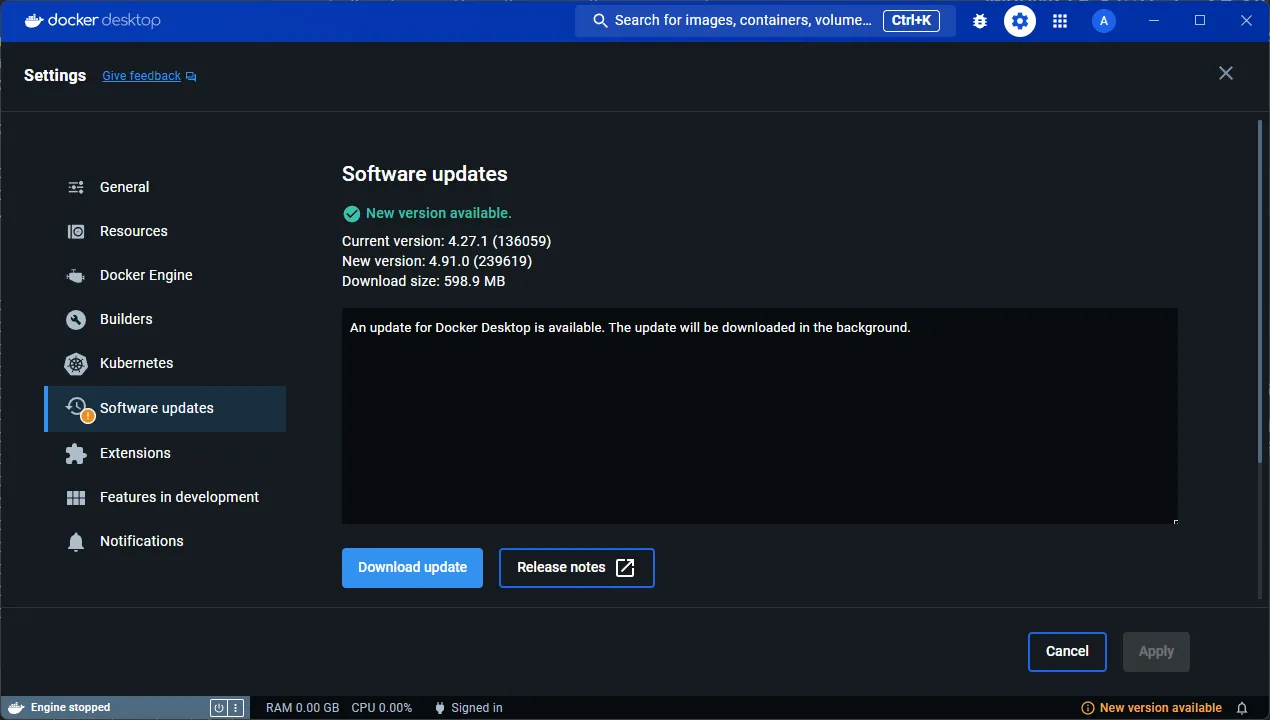
Task: Click the info icon by New version available
Action: [1088, 707]
